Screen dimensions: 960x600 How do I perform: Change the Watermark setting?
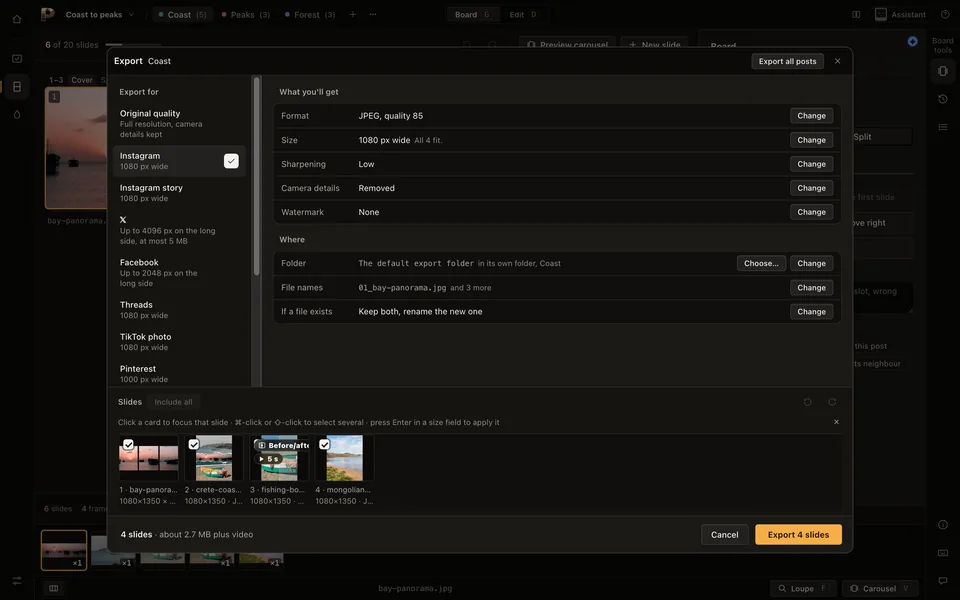pyautogui.click(x=811, y=212)
